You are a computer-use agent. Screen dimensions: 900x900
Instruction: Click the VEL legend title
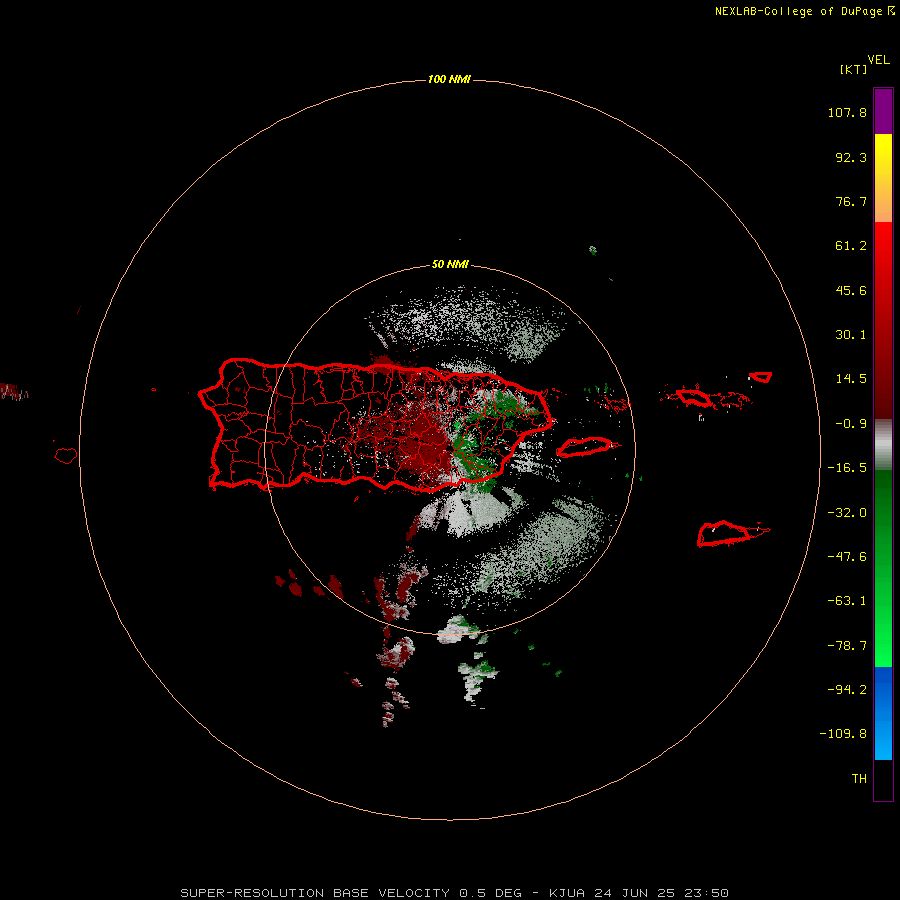coord(878,60)
